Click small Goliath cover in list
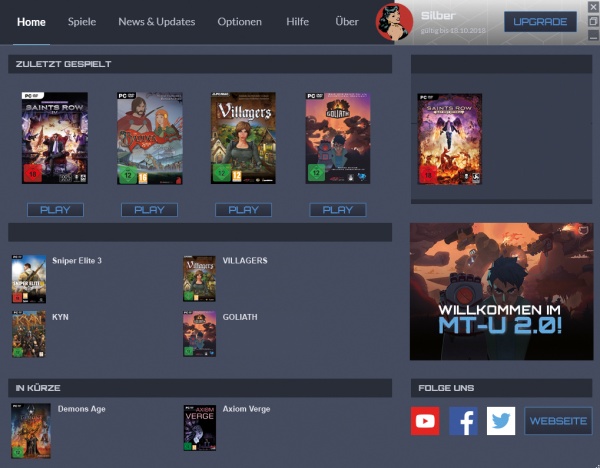 (199, 334)
